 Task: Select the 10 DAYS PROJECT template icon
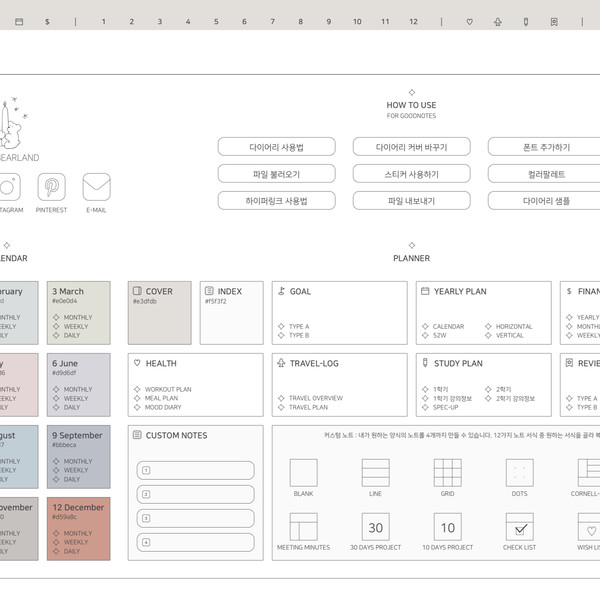(x=447, y=527)
